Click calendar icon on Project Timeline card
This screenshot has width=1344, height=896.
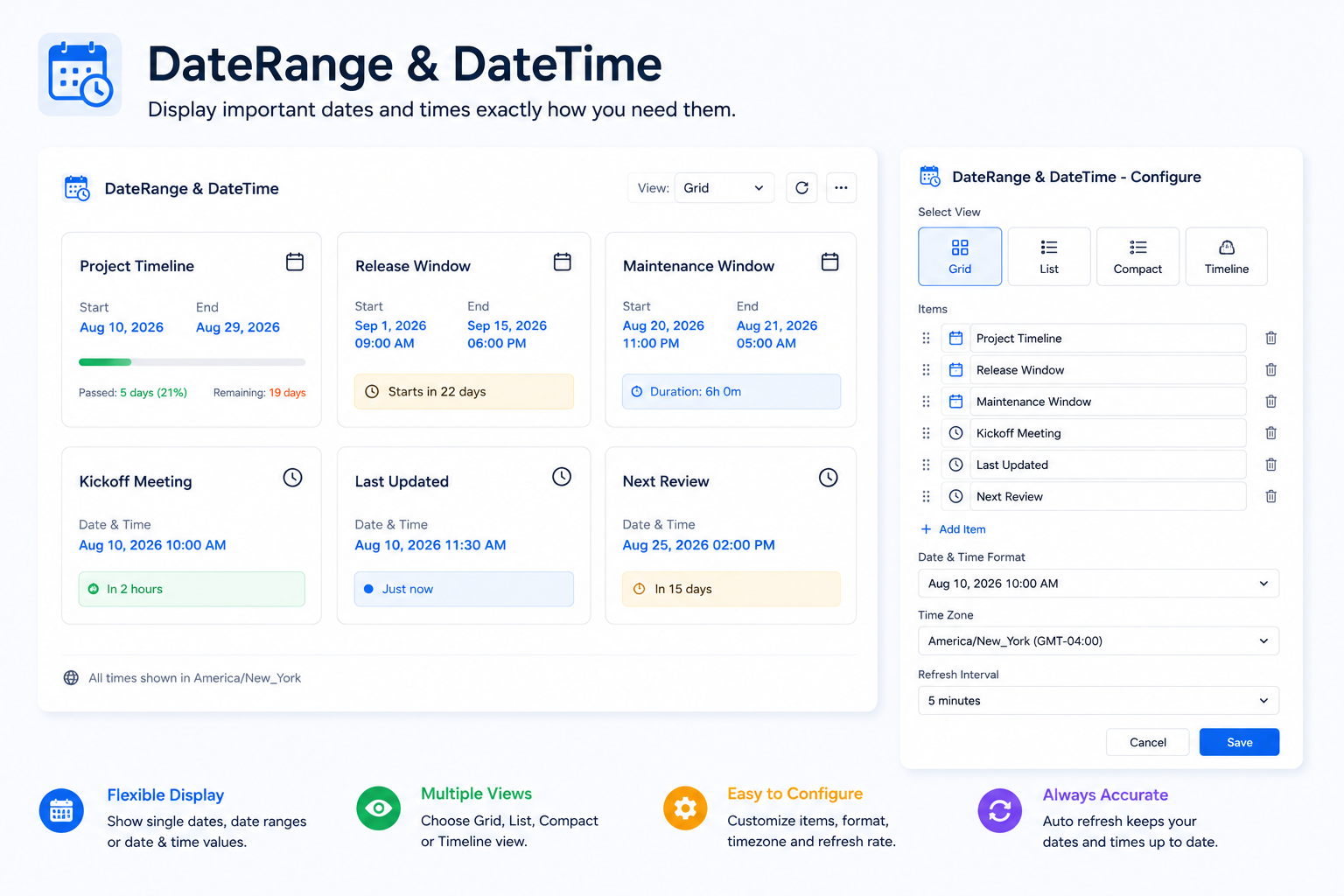point(295,262)
